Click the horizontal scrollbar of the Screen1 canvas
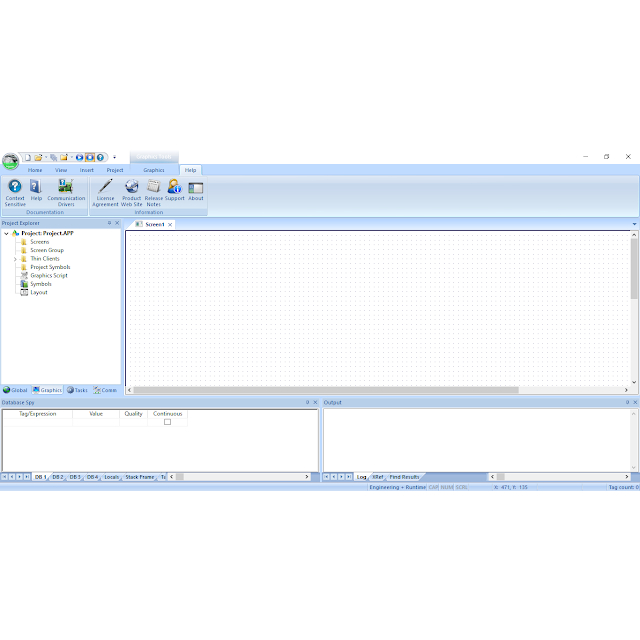The width and height of the screenshot is (640, 640). tap(326, 390)
